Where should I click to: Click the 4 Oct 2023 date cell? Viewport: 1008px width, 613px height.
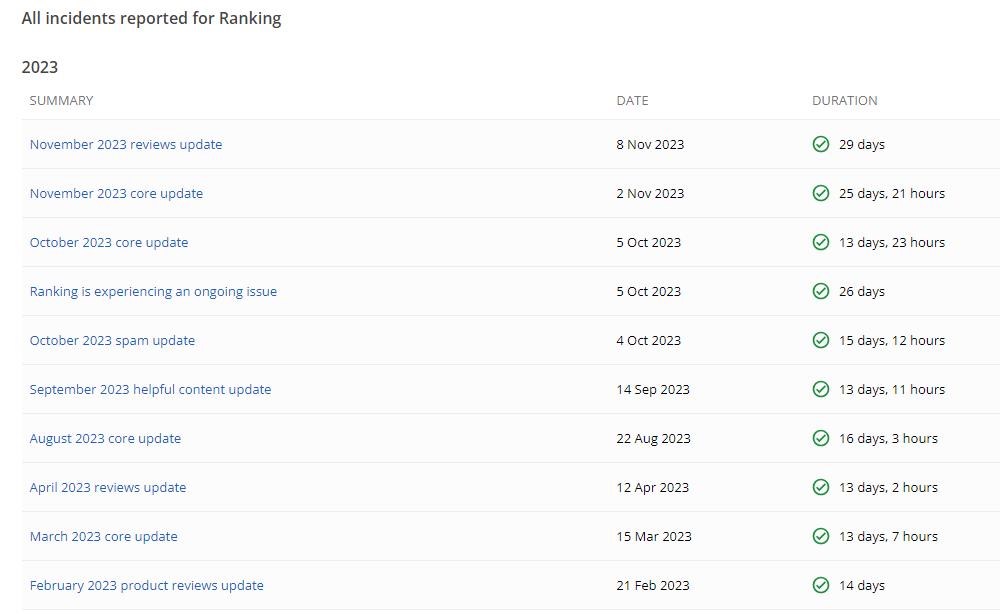649,341
